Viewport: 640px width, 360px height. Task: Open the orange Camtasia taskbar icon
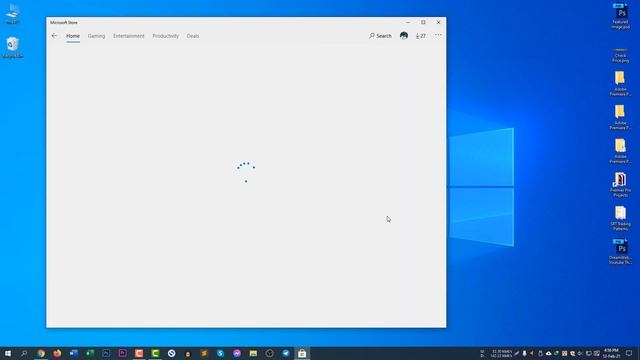[139, 353]
